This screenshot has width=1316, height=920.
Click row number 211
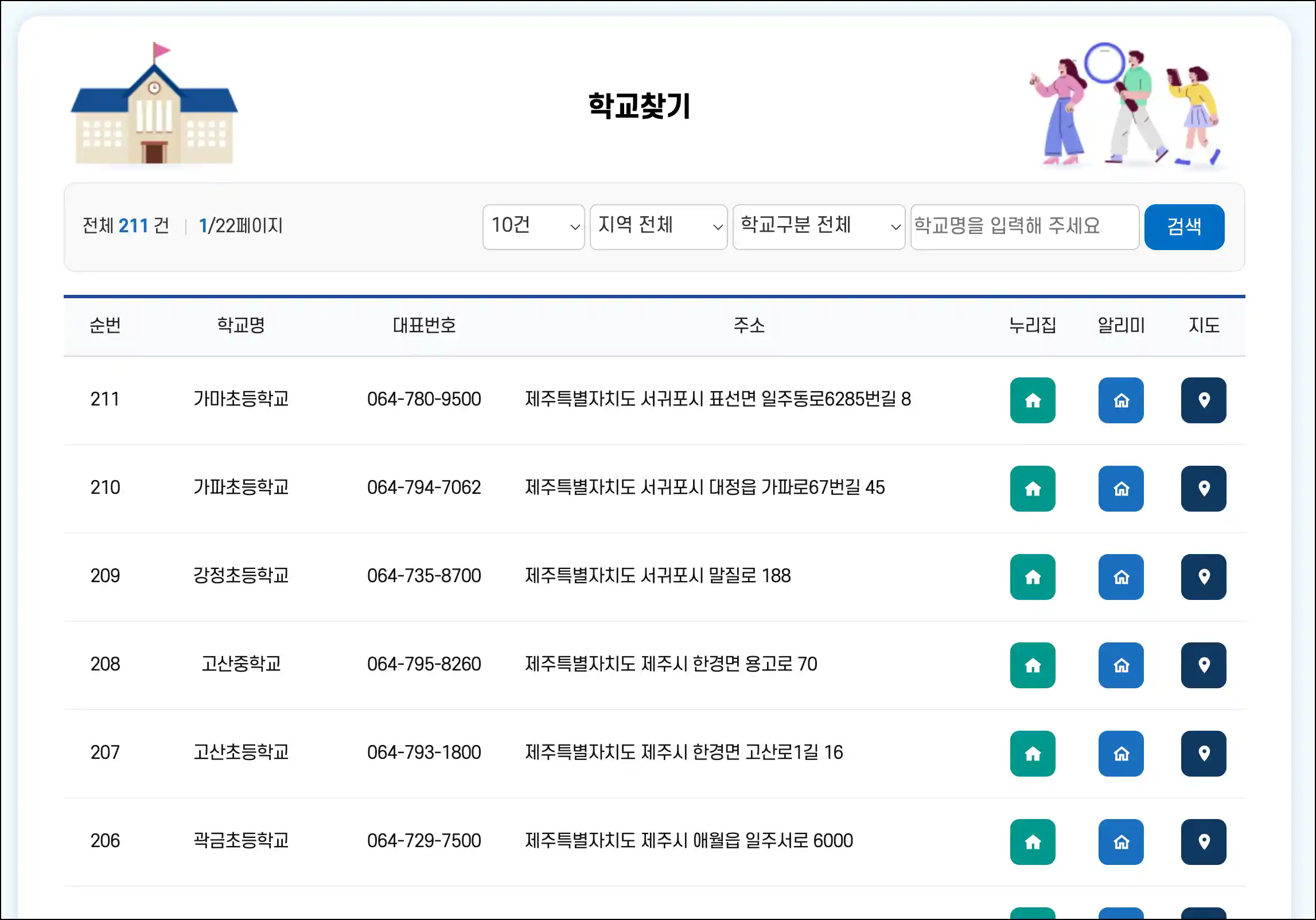point(105,399)
